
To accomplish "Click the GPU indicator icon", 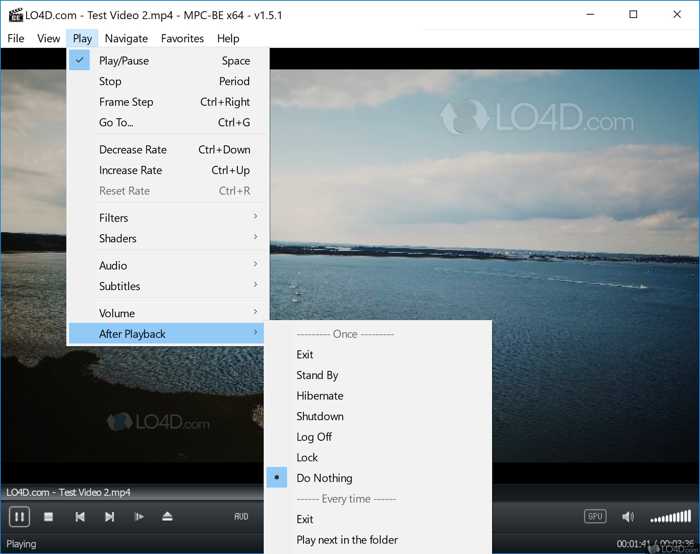I will tap(595, 517).
